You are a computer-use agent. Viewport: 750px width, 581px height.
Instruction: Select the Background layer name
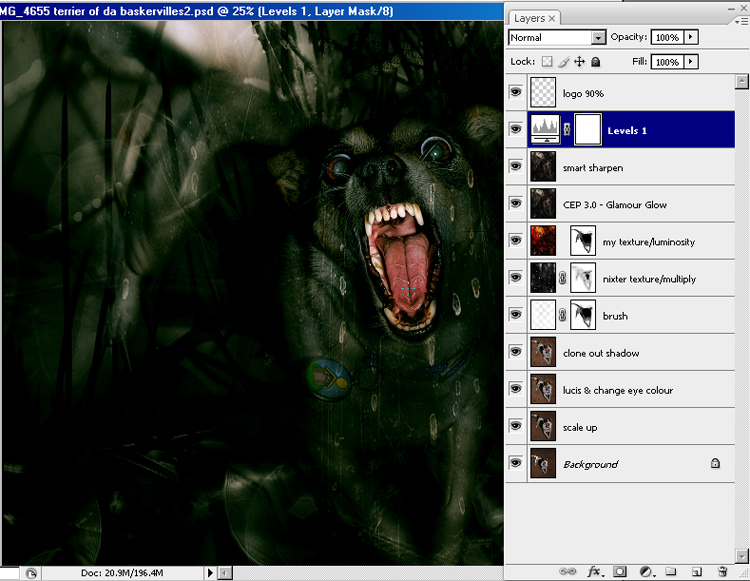(x=590, y=464)
